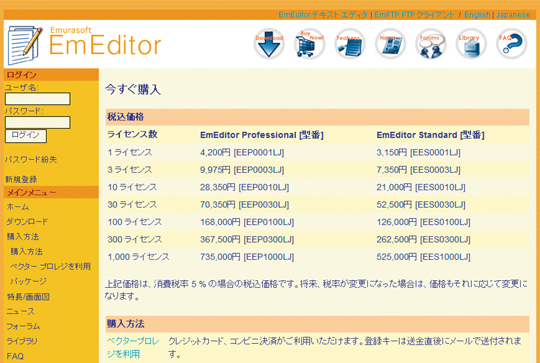Screen dimensions: 540x363
Task: Select 525,000円 [EES1000LJ] price cell
Action: [x=423, y=257]
